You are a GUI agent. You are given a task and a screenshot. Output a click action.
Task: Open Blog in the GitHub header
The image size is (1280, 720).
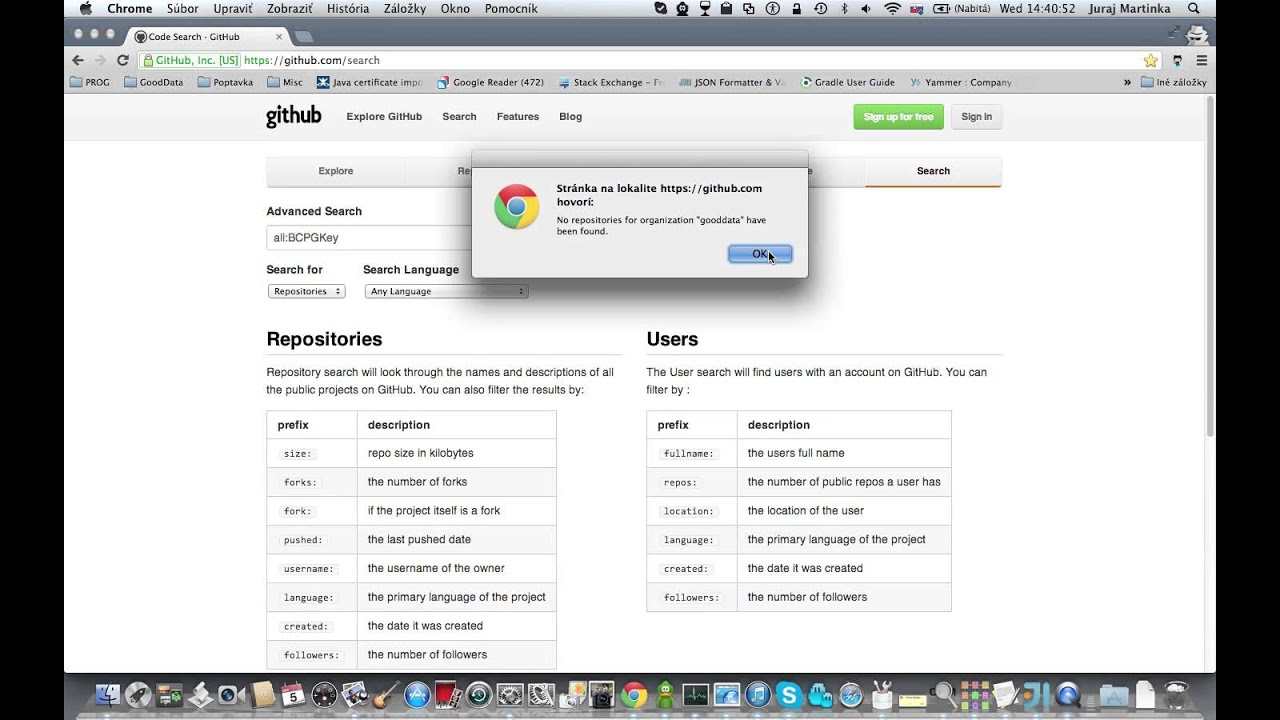pyautogui.click(x=570, y=117)
